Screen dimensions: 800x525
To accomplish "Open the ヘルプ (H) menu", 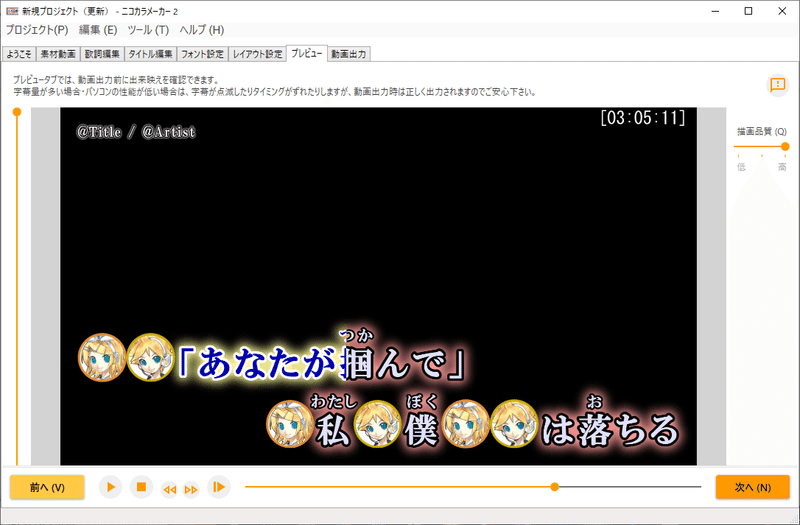I will (202, 30).
